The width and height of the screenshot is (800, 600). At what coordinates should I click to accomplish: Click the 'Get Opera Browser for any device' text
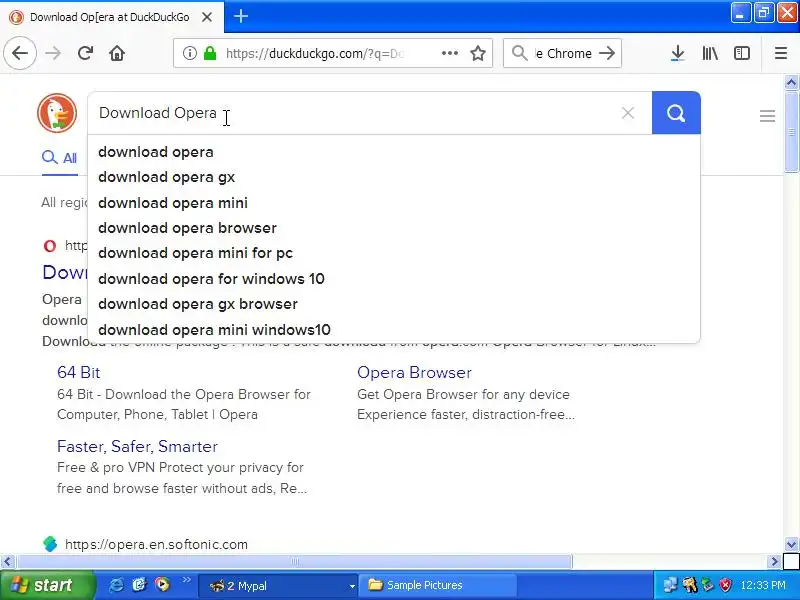click(x=463, y=394)
